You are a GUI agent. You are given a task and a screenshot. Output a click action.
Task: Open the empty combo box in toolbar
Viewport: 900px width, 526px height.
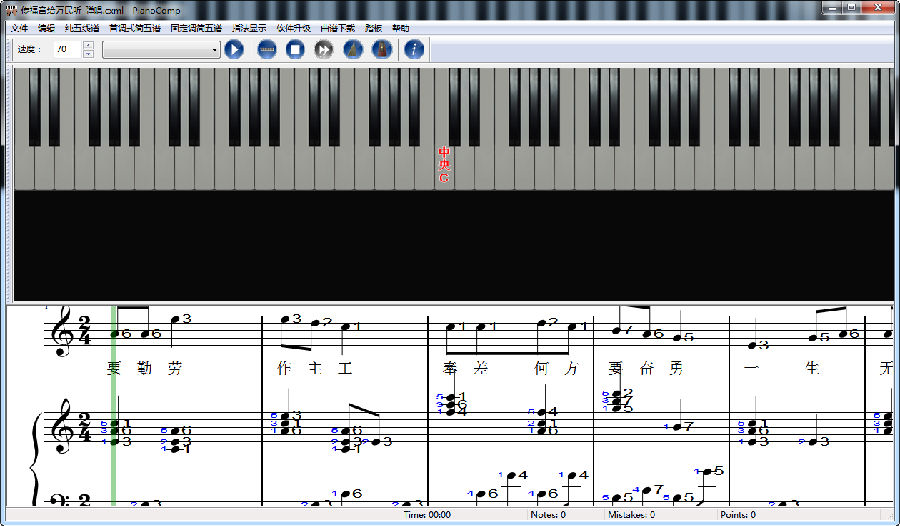(x=161, y=50)
